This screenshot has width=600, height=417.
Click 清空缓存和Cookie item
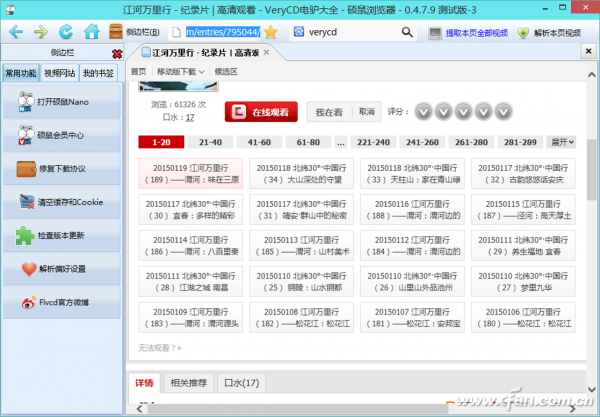62,202
